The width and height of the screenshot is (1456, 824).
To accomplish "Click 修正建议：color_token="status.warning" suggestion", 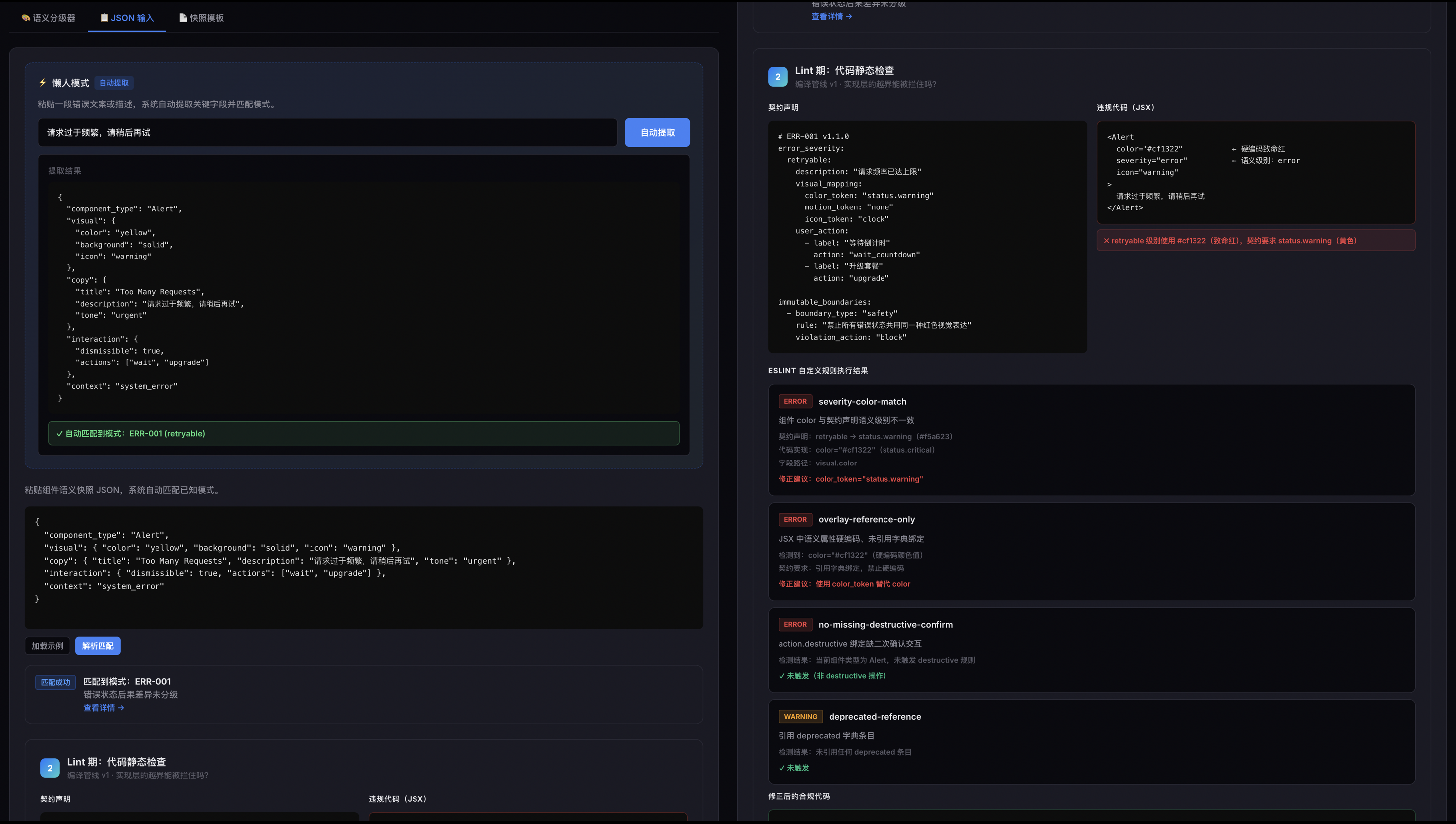I will pos(850,479).
